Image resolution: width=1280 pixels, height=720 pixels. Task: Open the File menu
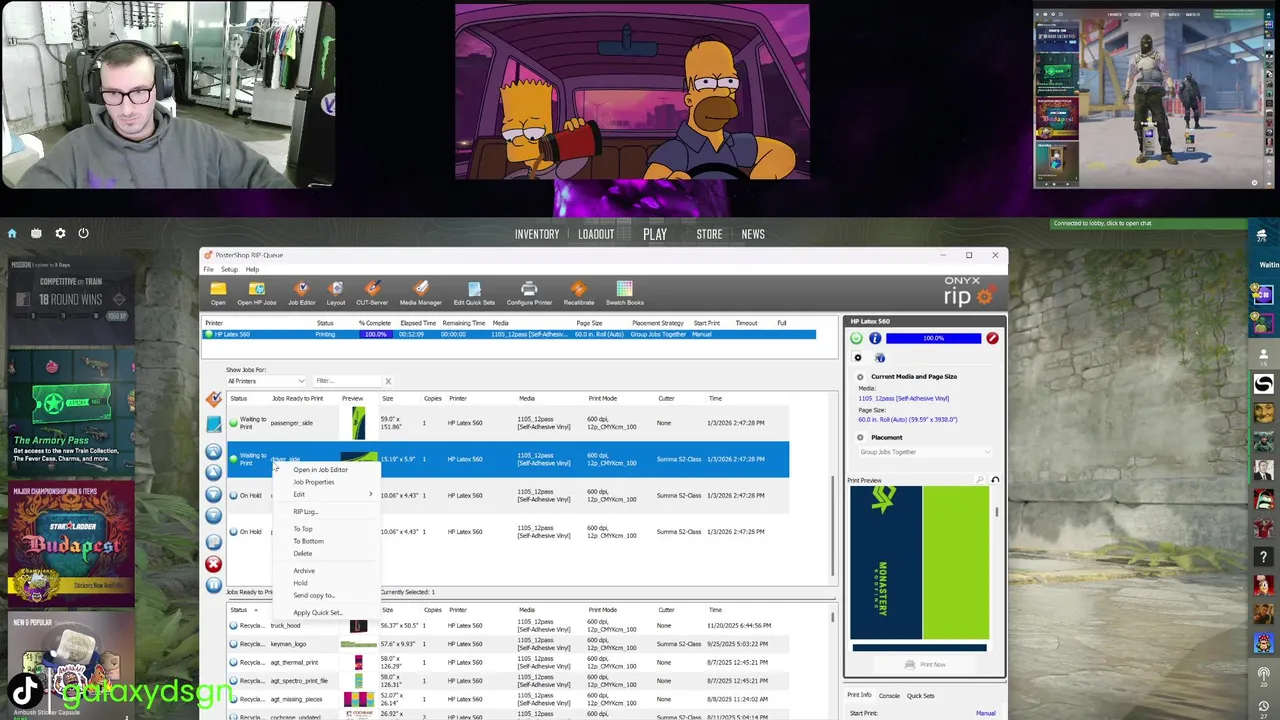pos(208,269)
